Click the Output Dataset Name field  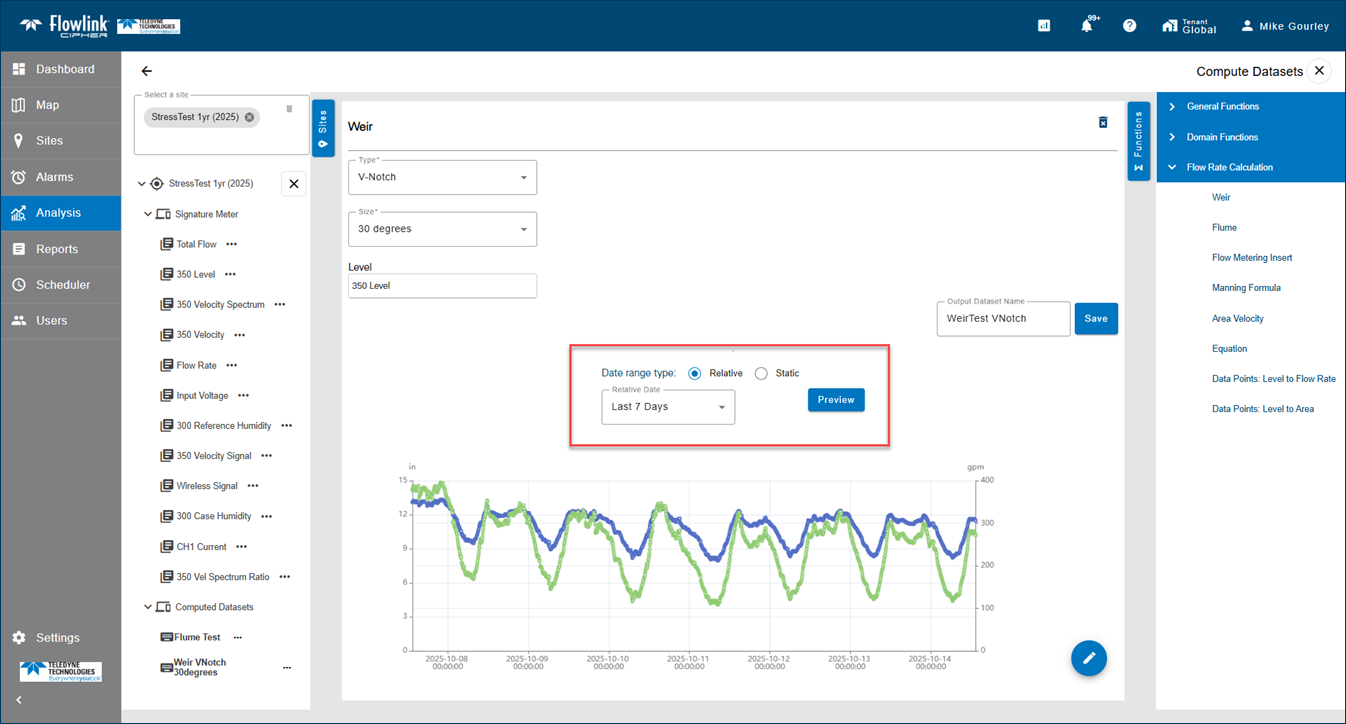pyautogui.click(x=1002, y=319)
